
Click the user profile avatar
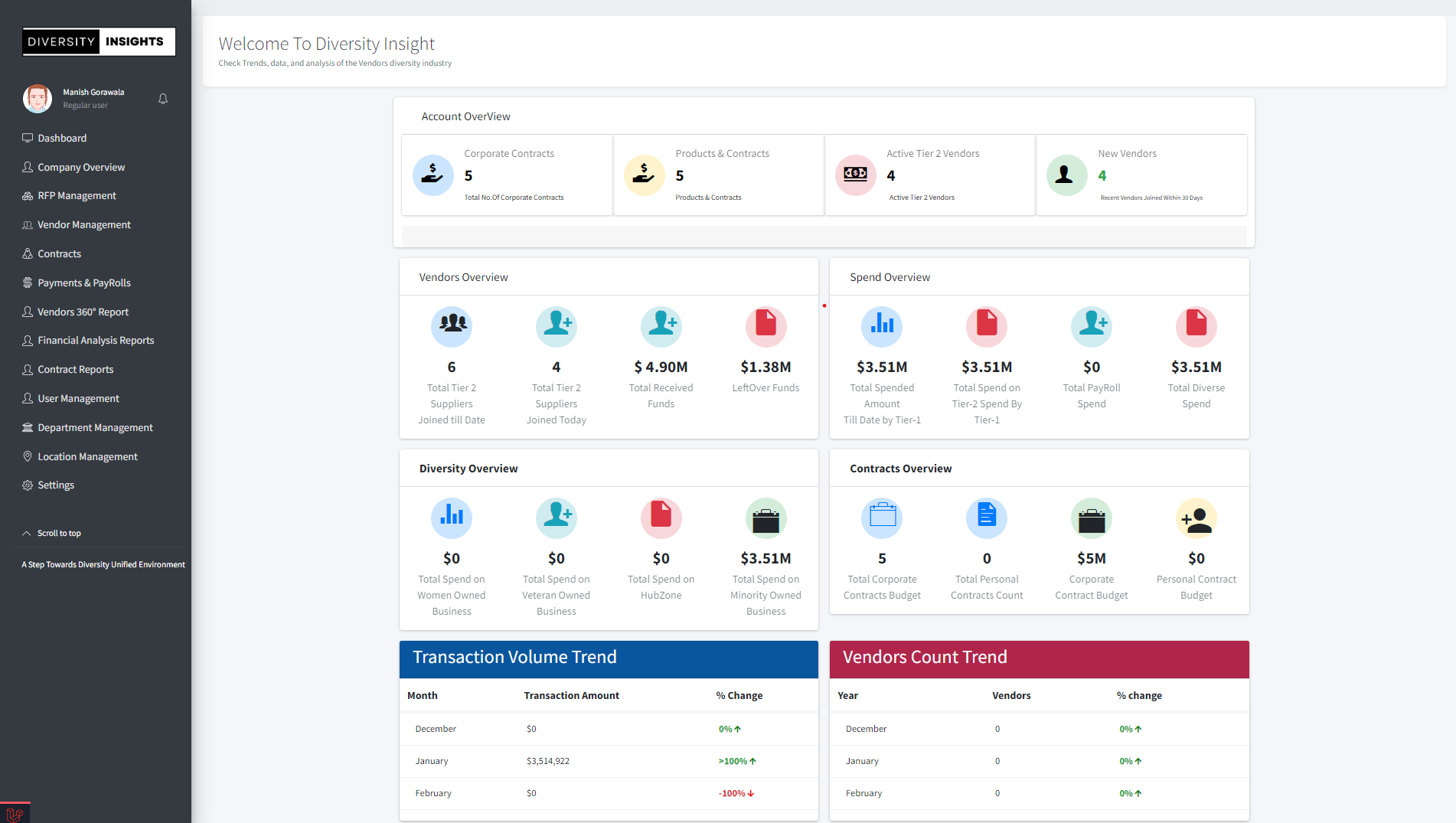pyautogui.click(x=38, y=99)
